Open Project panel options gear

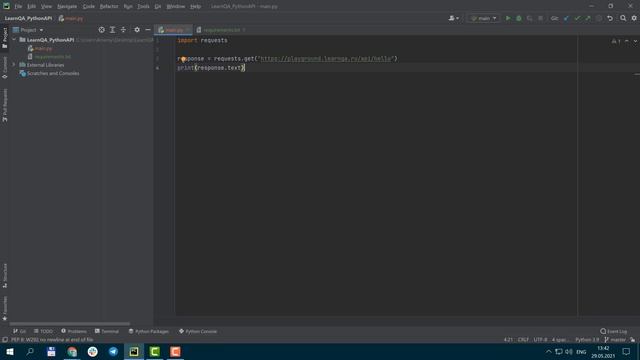tap(137, 30)
